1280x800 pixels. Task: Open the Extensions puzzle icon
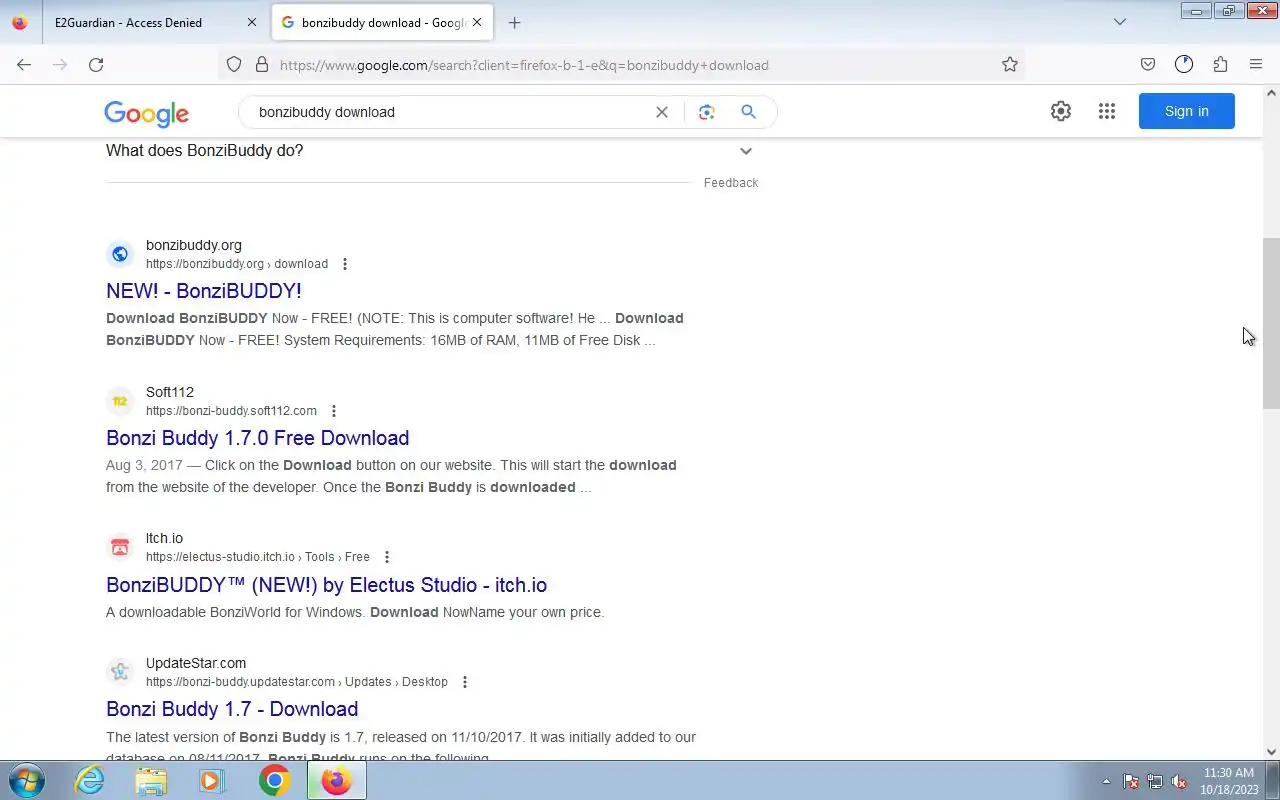1220,65
